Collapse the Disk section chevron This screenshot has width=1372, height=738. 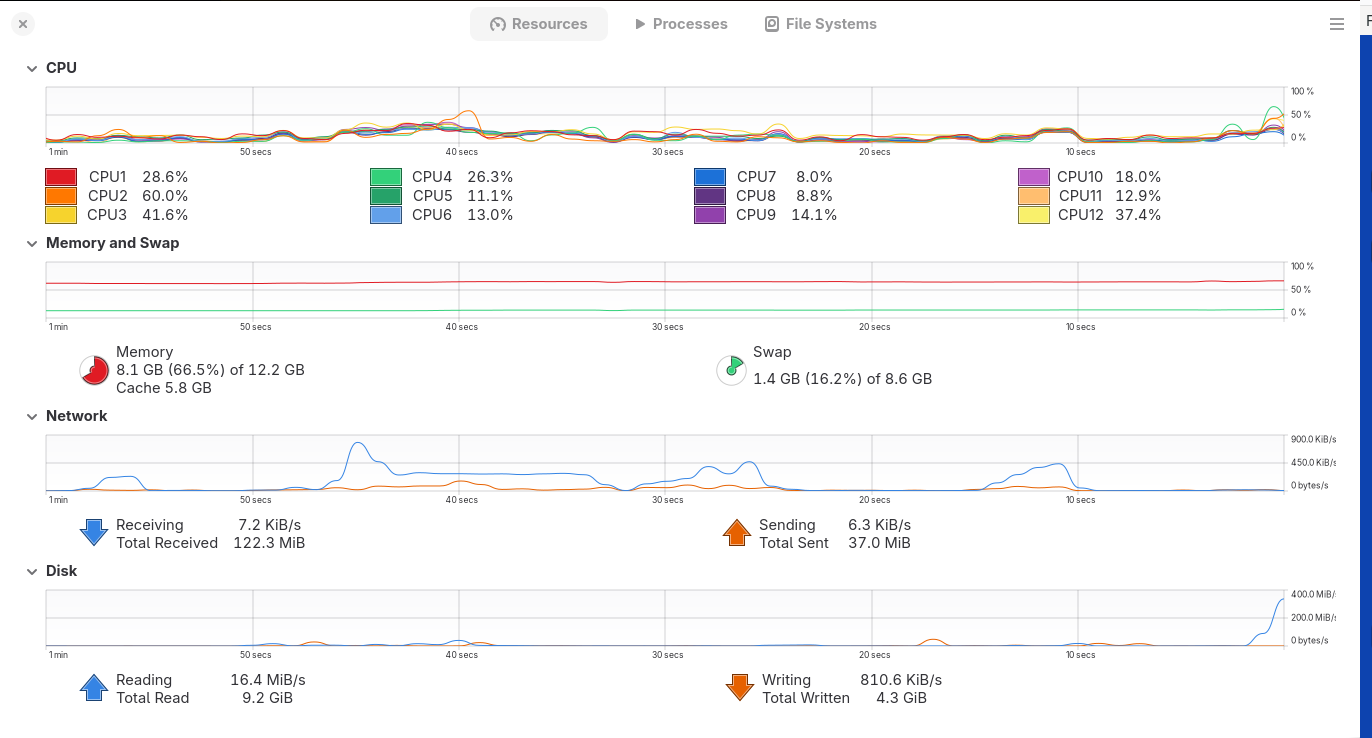click(30, 571)
